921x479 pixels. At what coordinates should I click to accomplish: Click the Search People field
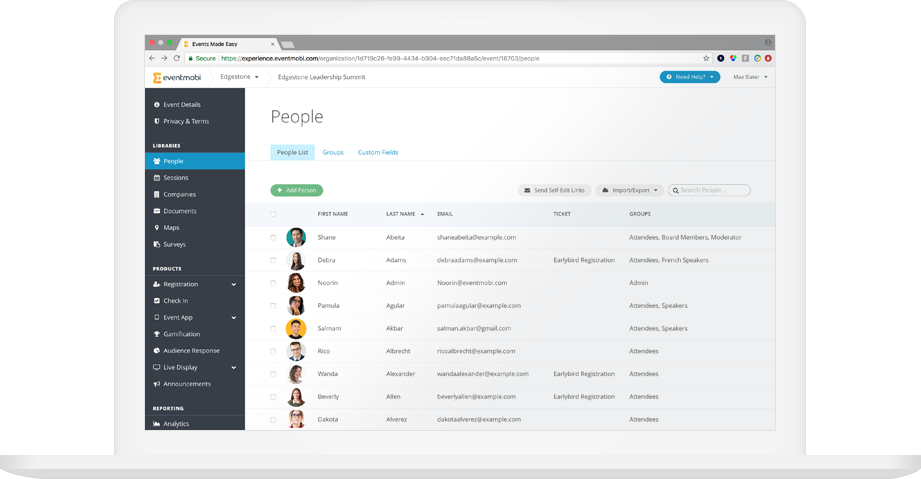coord(709,190)
